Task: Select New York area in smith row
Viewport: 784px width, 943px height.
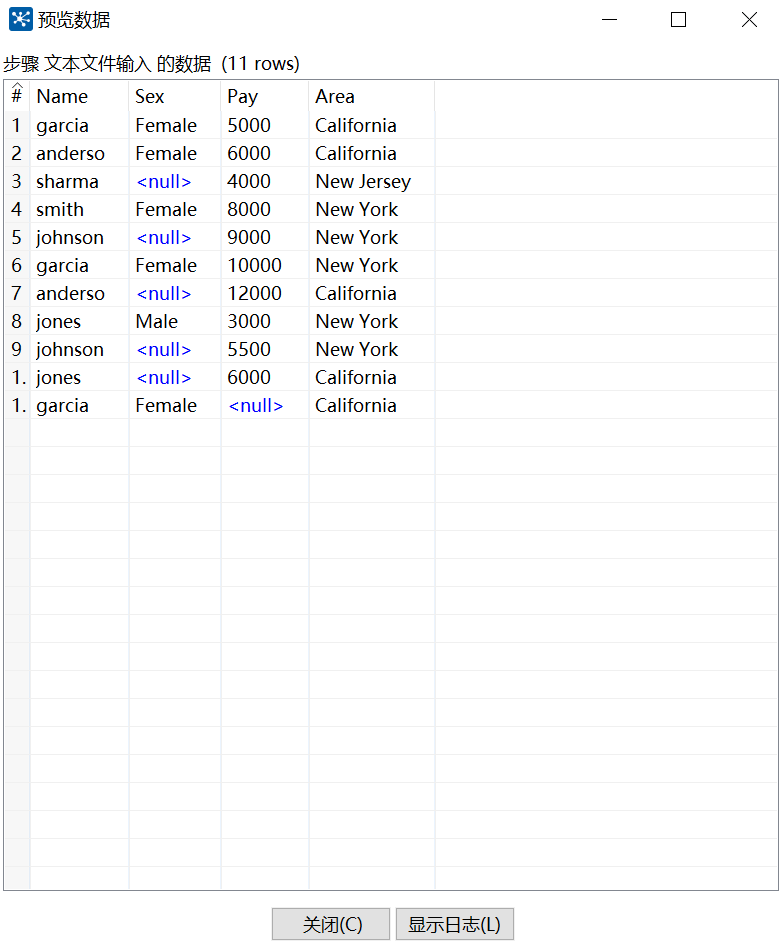Action: (x=372, y=209)
